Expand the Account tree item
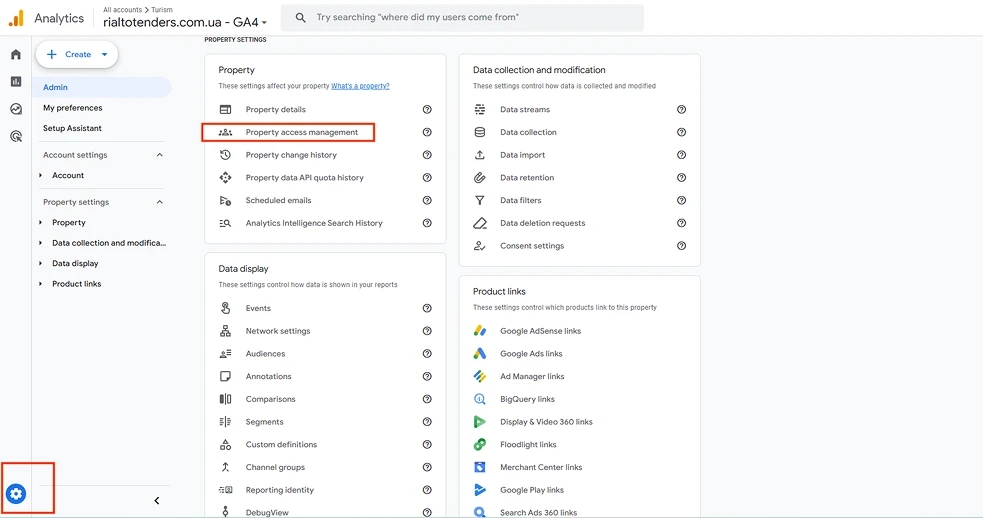The width and height of the screenshot is (983, 518). pos(41,176)
